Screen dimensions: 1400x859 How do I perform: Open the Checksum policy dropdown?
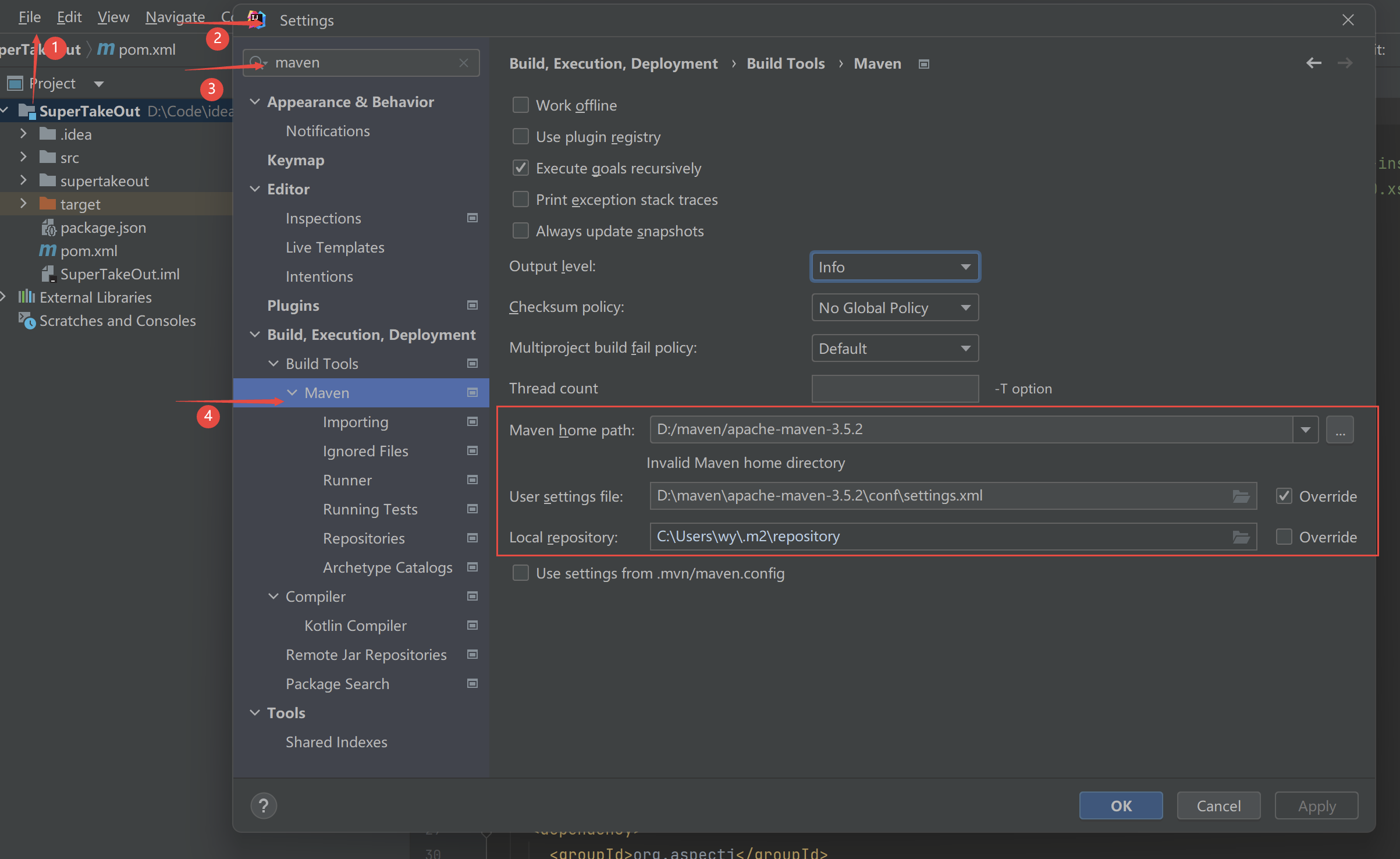pyautogui.click(x=894, y=308)
